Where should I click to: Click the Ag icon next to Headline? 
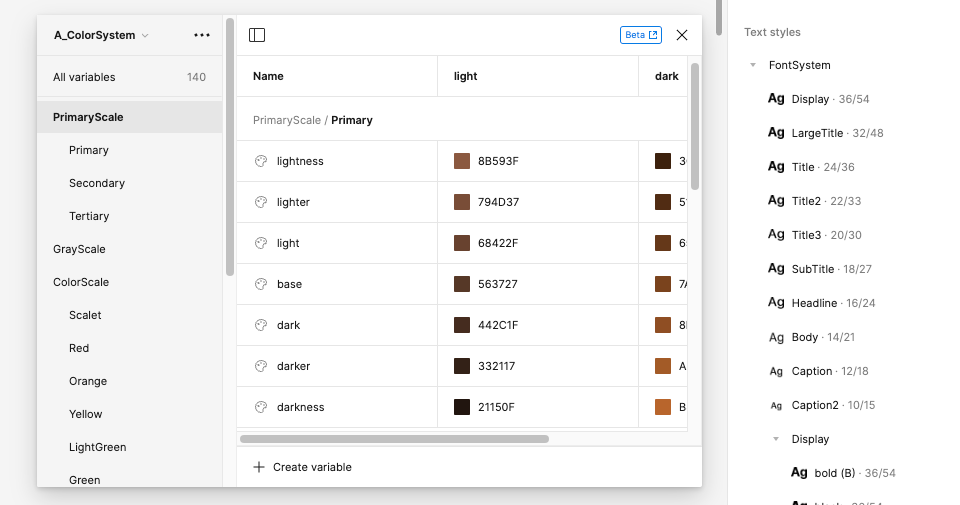point(776,303)
